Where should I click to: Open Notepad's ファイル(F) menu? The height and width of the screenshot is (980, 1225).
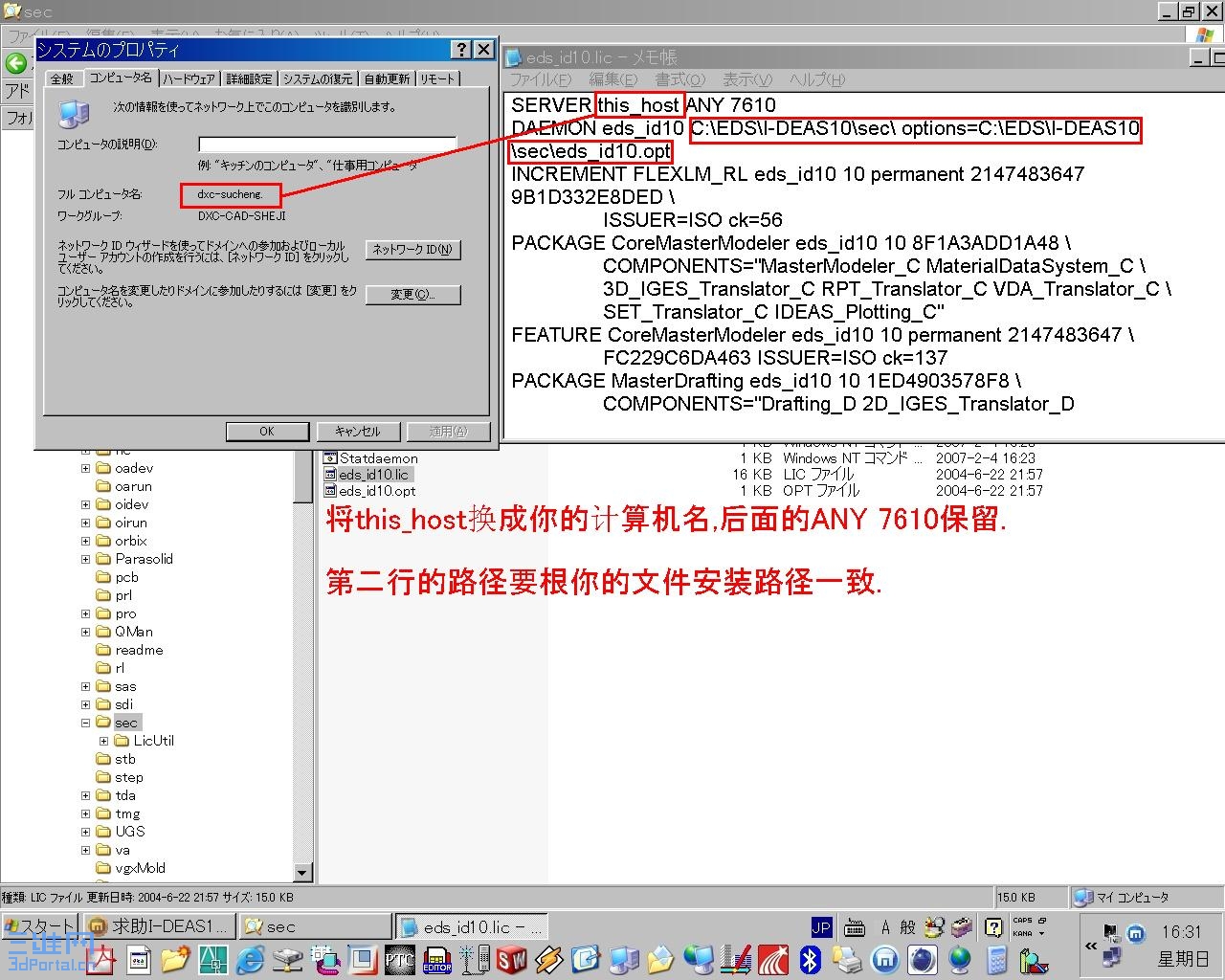(x=541, y=79)
